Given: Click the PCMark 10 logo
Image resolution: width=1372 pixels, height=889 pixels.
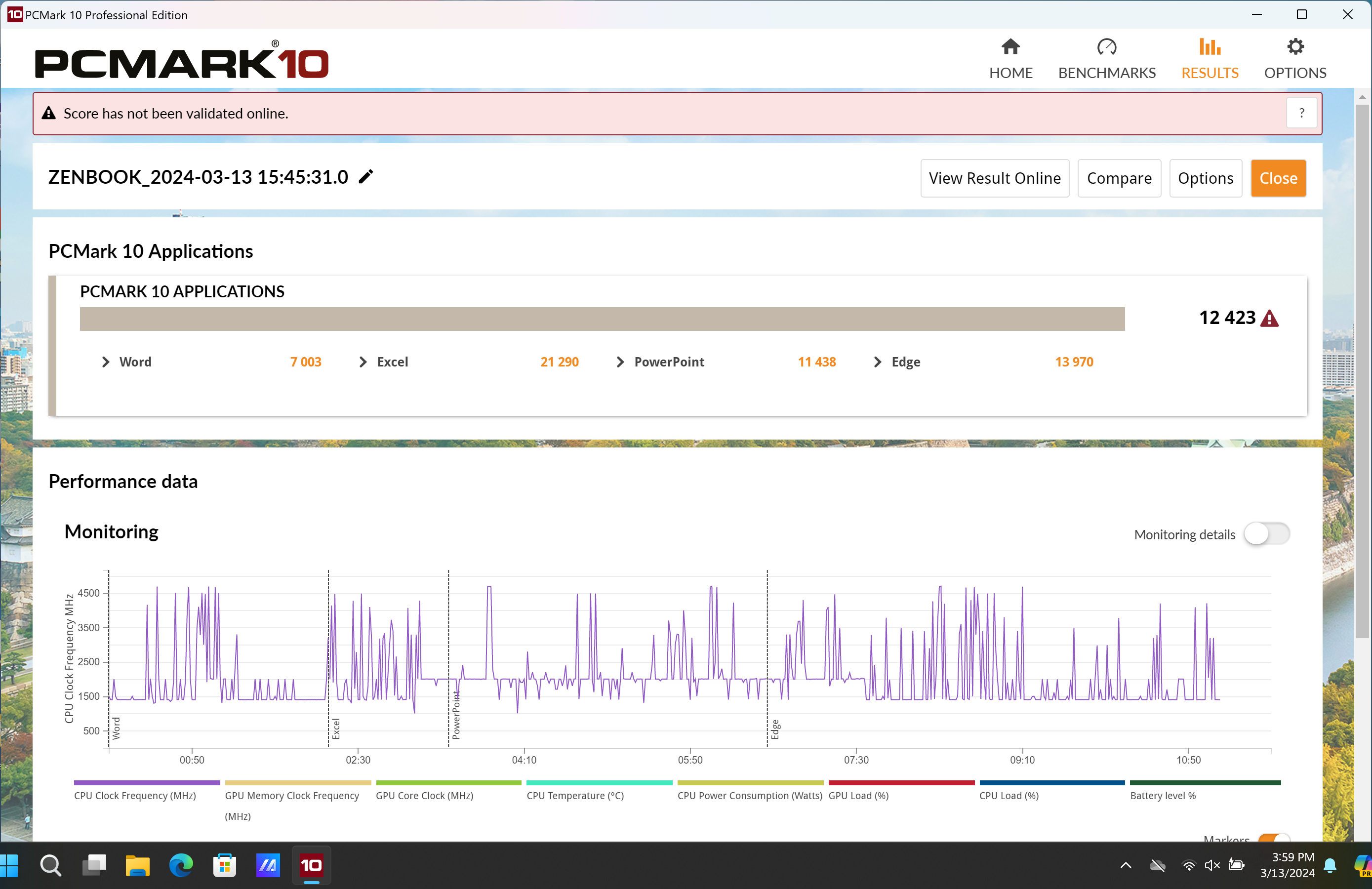Looking at the screenshot, I should point(182,60).
